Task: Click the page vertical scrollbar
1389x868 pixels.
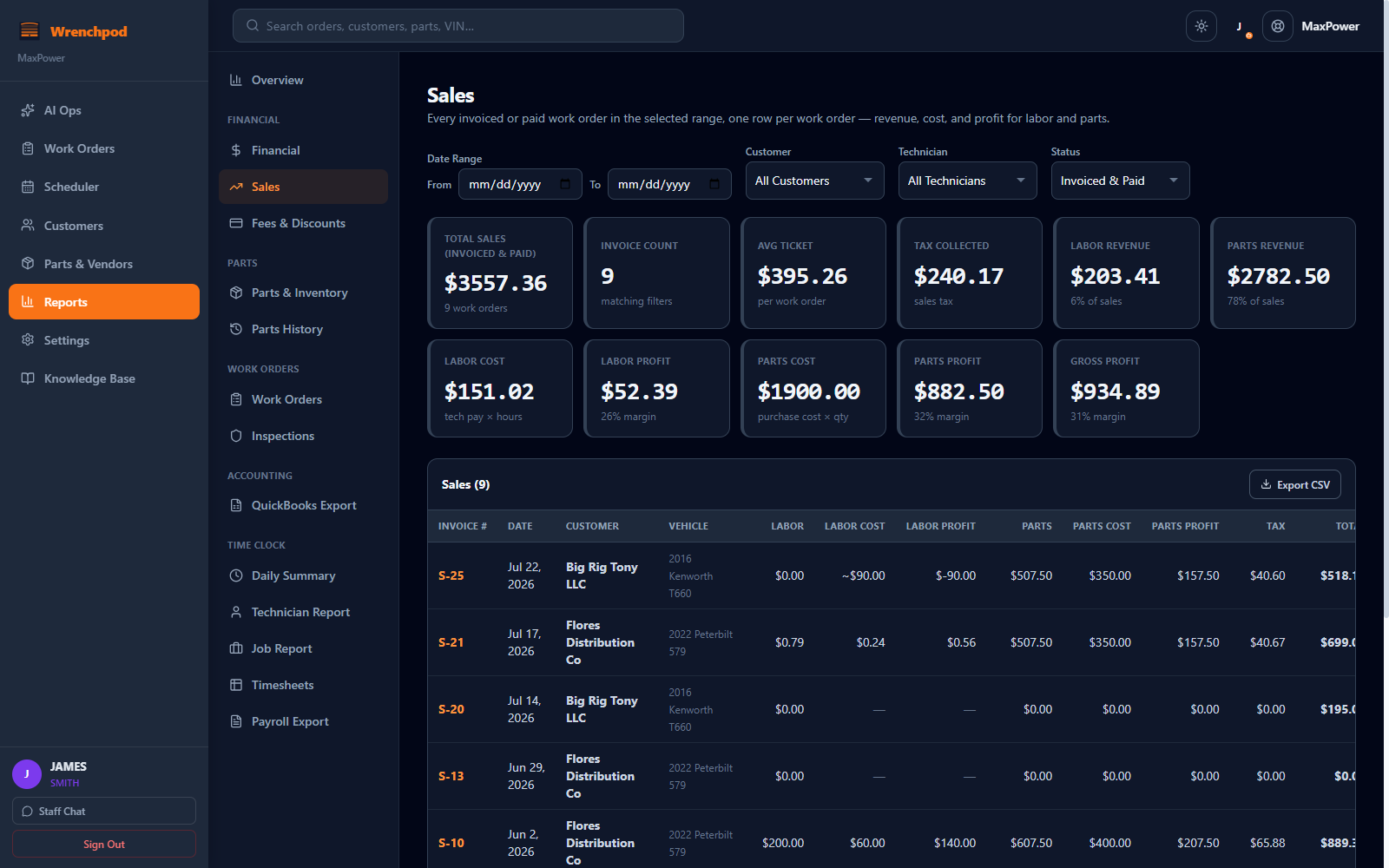Action: (x=1386, y=308)
